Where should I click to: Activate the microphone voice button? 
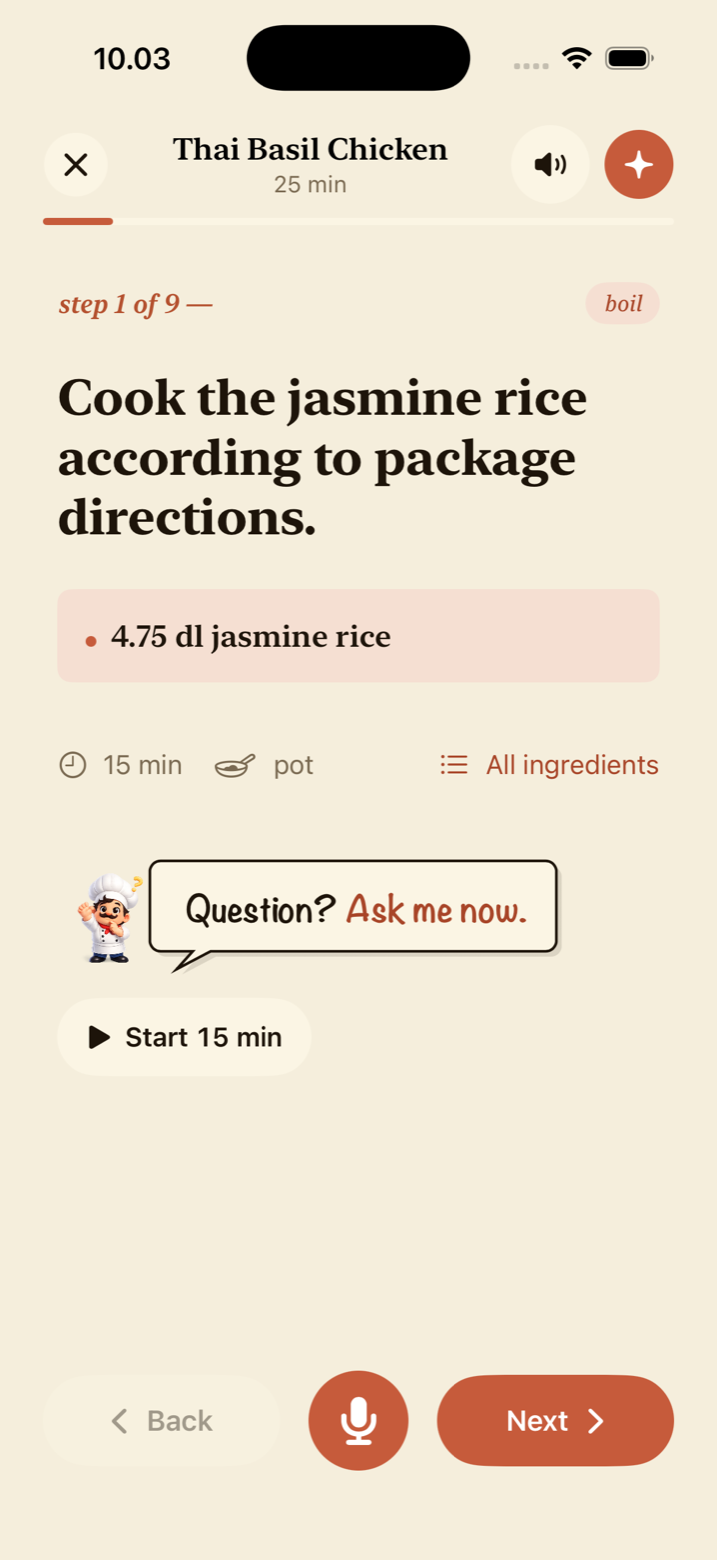click(x=358, y=1420)
